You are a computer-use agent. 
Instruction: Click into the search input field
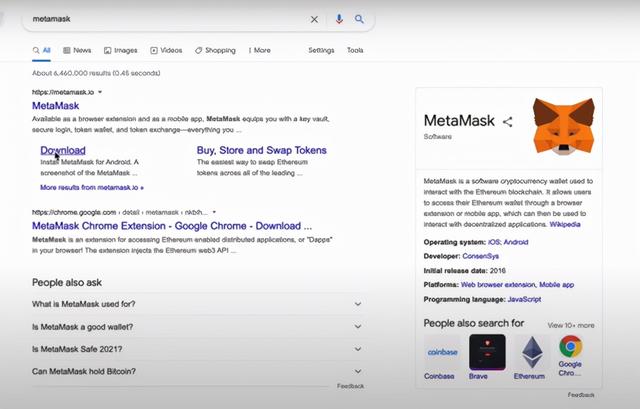coord(160,19)
